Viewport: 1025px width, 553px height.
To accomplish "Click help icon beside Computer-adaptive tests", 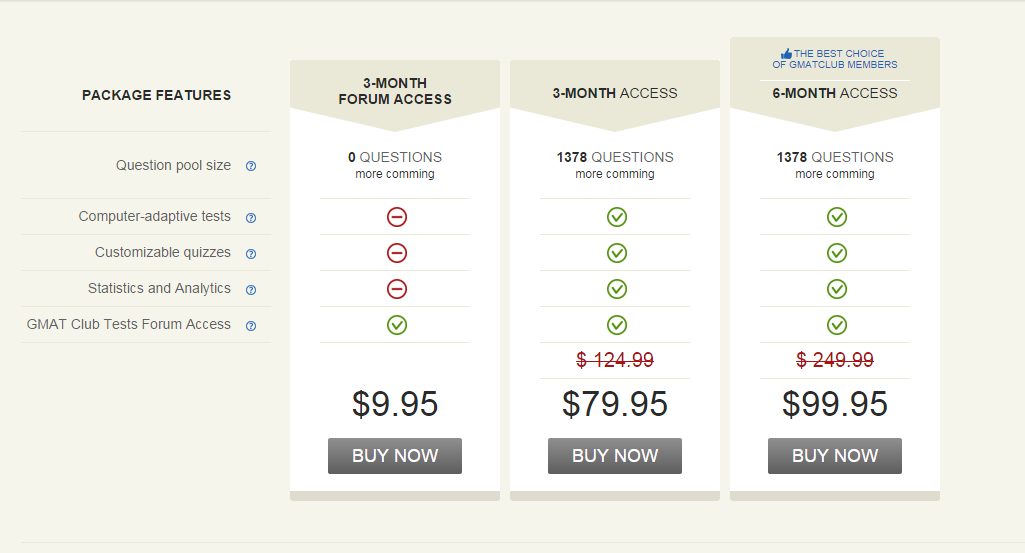I will click(251, 218).
